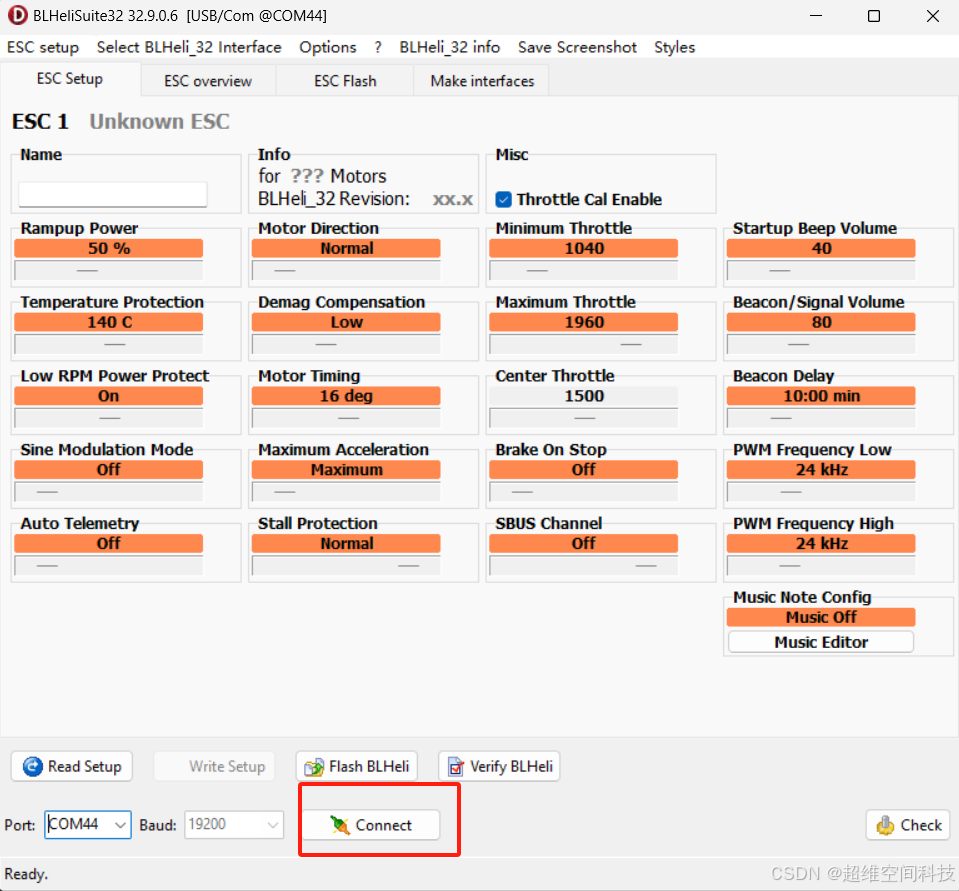The height and width of the screenshot is (891, 959).
Task: Click Save Screenshot menu item
Action: point(577,47)
